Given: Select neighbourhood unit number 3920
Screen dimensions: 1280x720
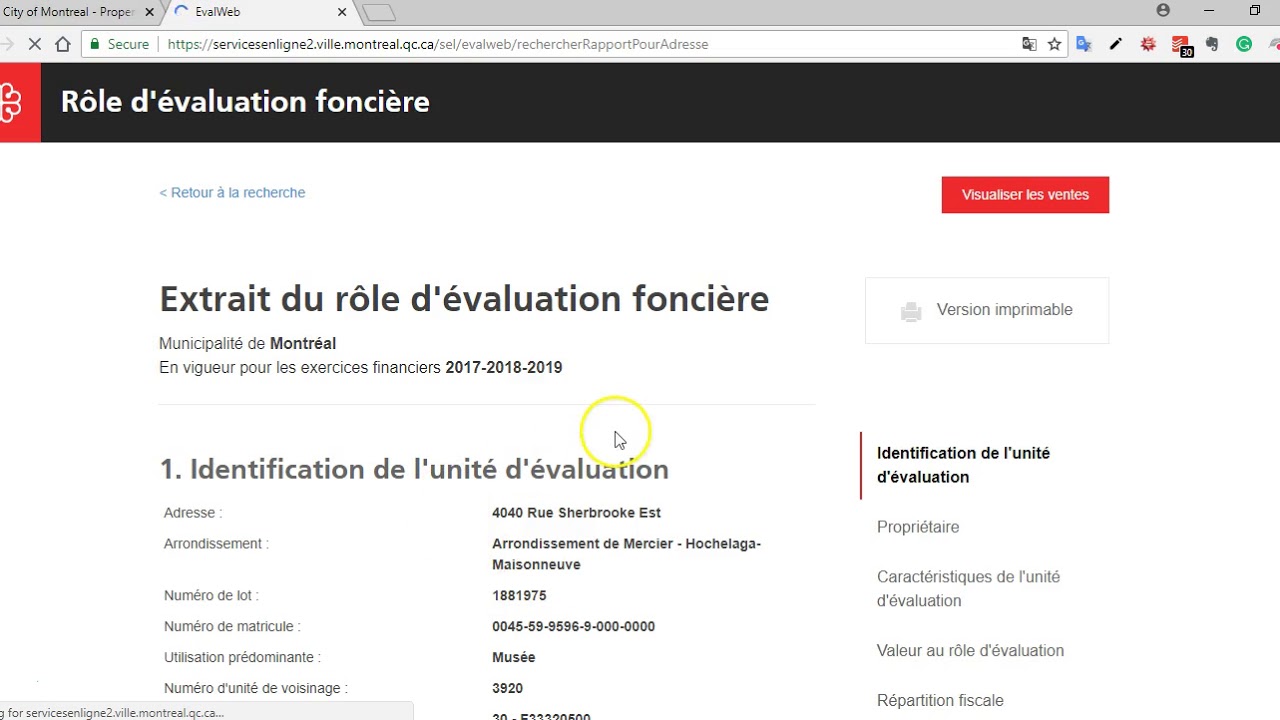Looking at the screenshot, I should coord(507,689).
